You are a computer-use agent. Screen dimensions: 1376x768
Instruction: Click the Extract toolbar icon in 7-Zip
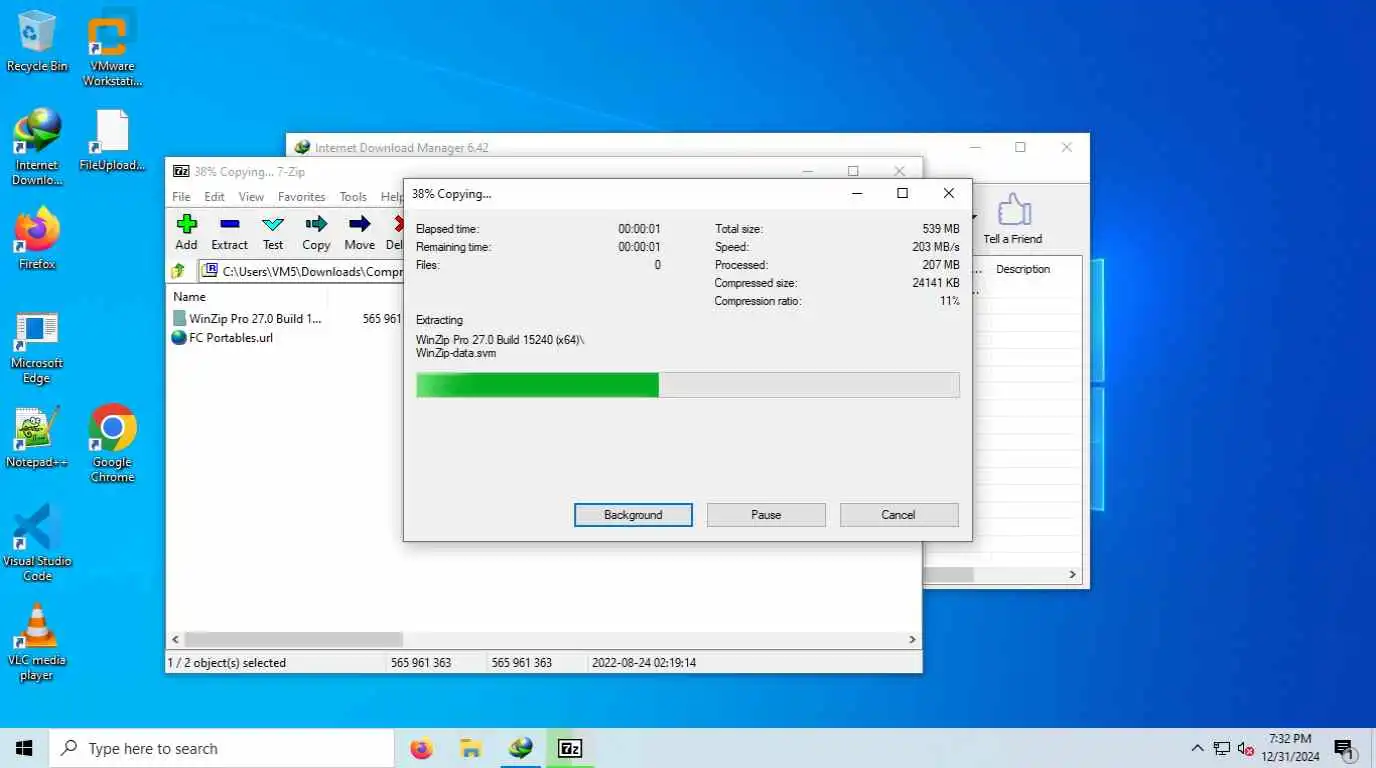pyautogui.click(x=229, y=232)
